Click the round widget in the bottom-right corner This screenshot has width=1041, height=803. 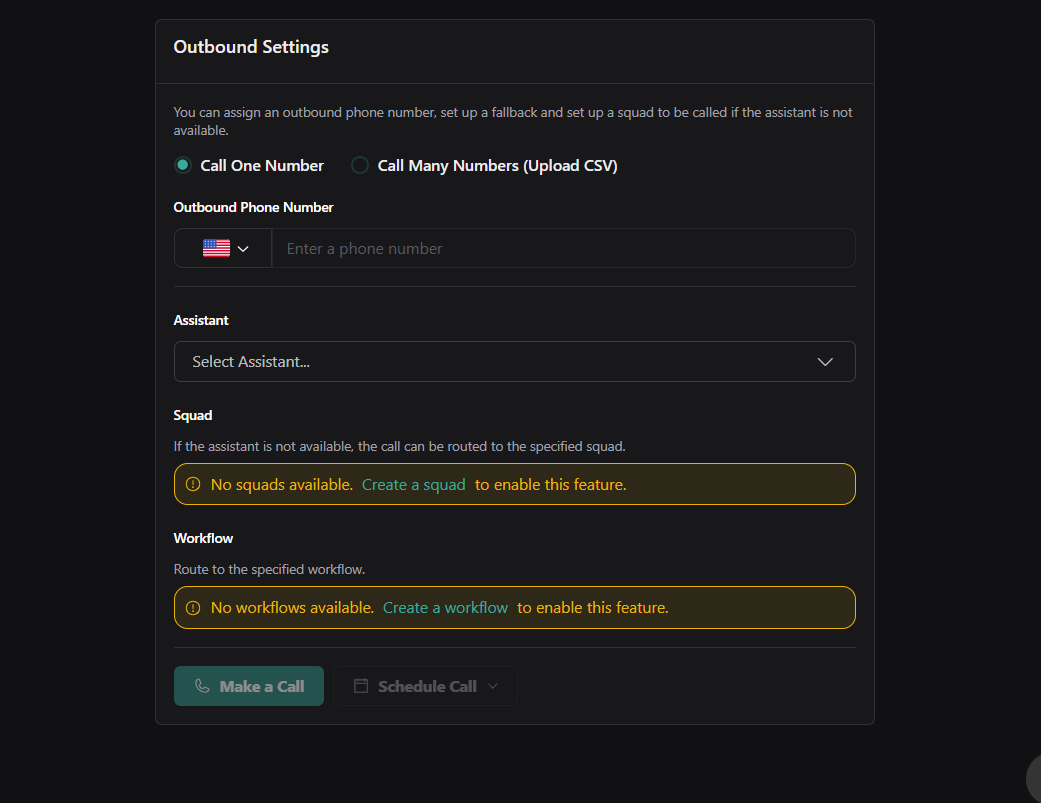(x=1033, y=778)
